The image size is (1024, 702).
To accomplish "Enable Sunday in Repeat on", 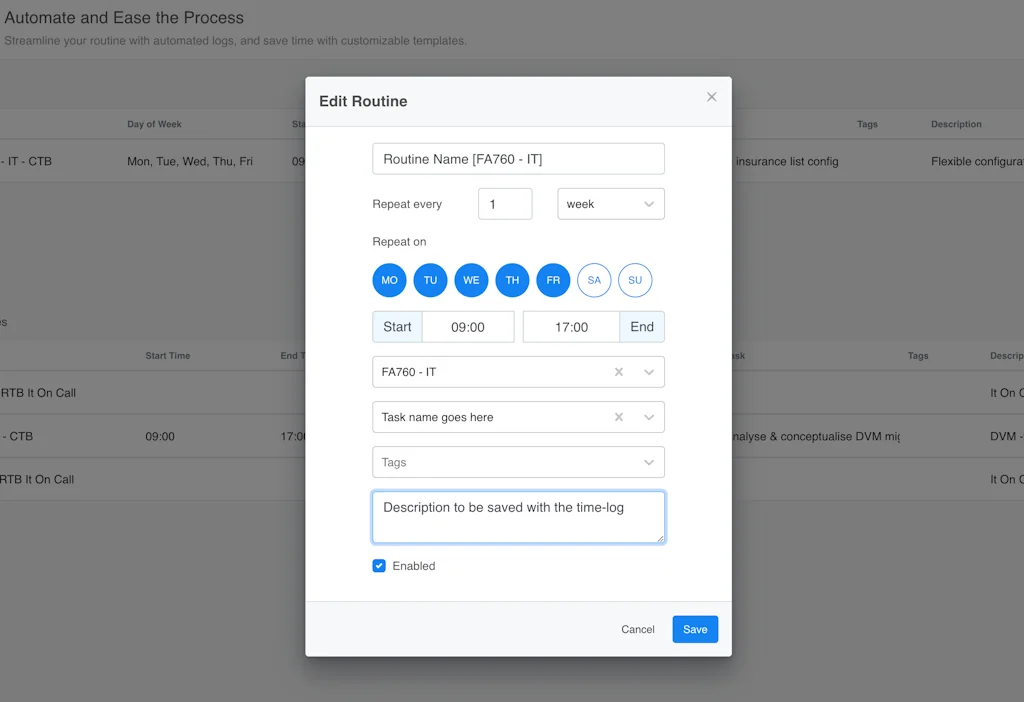I will [635, 280].
